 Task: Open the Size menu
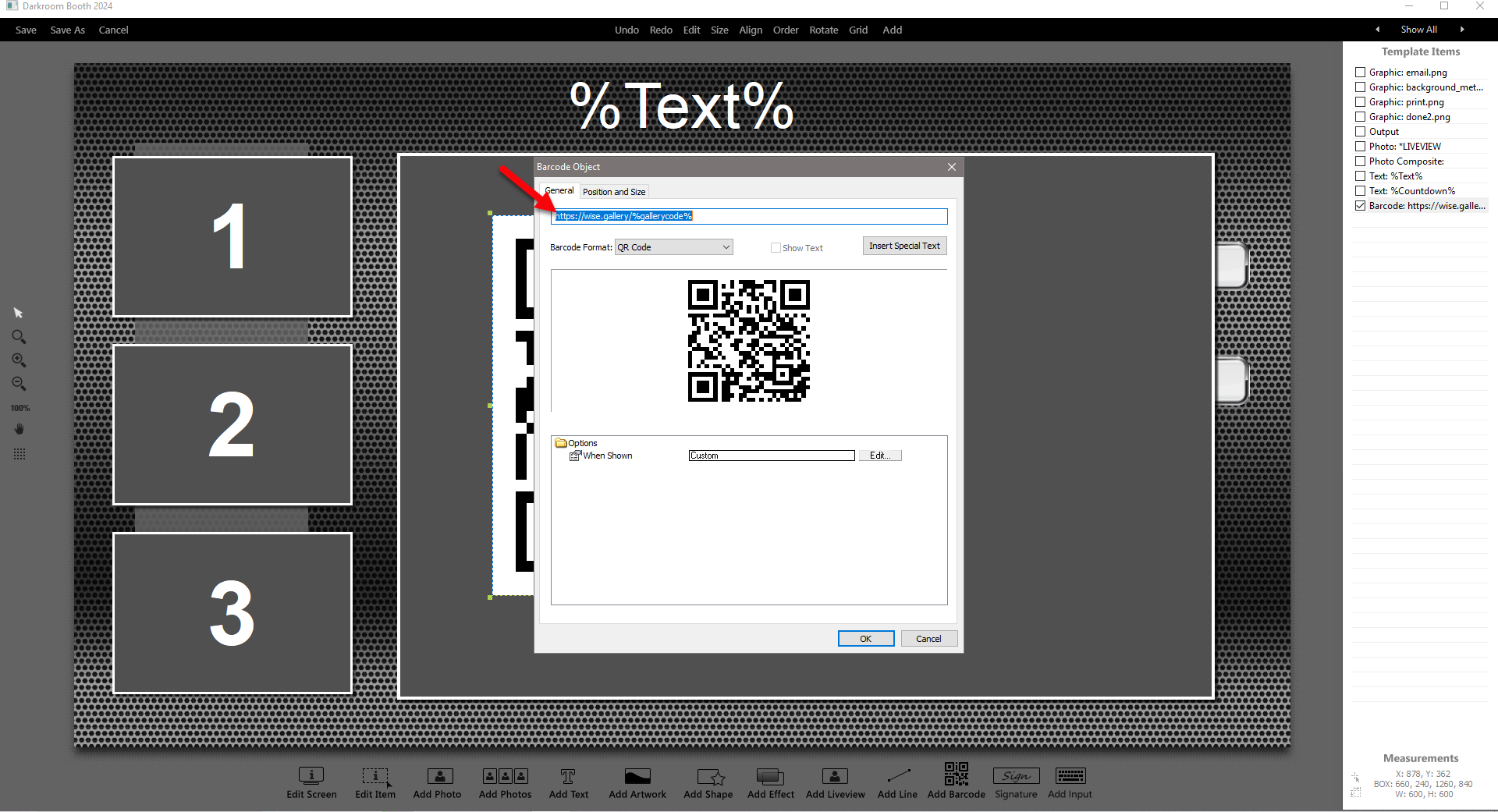click(719, 30)
